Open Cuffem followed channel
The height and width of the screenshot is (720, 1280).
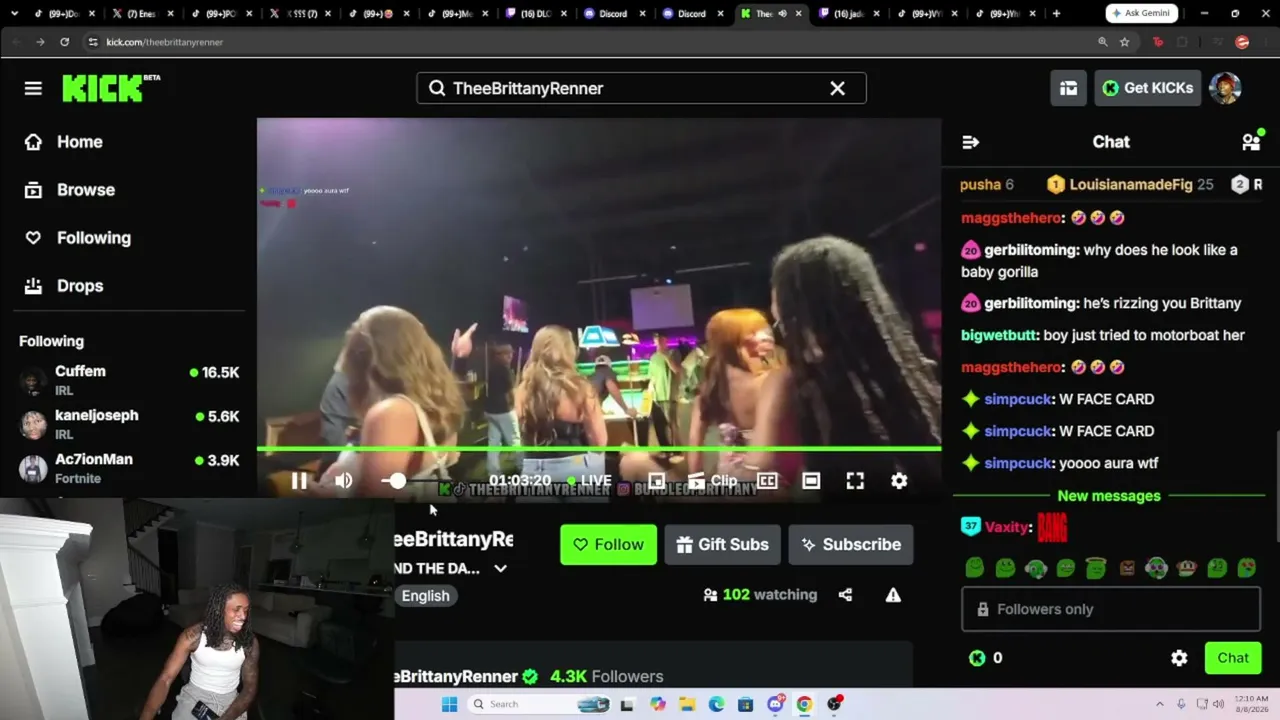129,380
